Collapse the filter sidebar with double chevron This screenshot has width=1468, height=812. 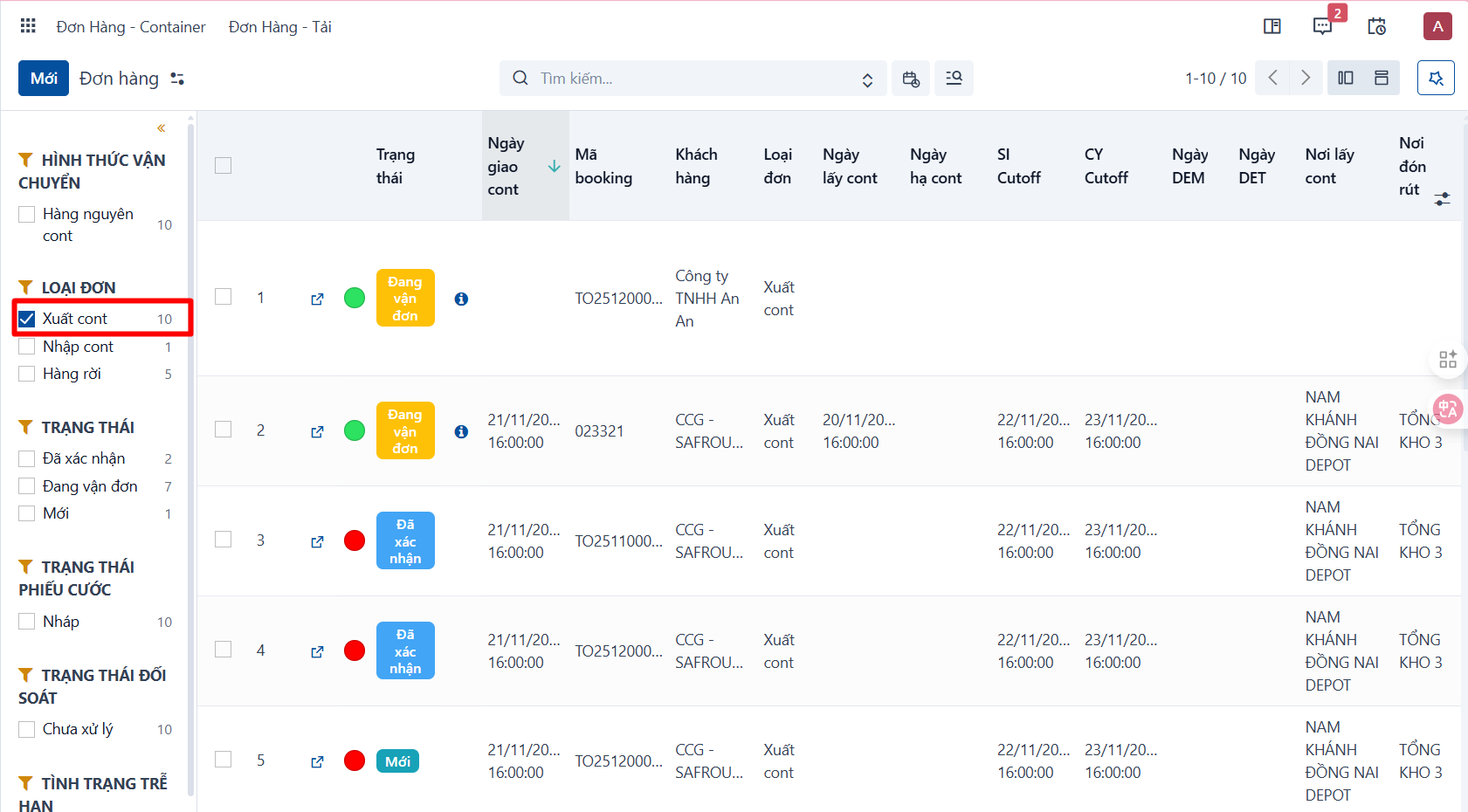[162, 128]
